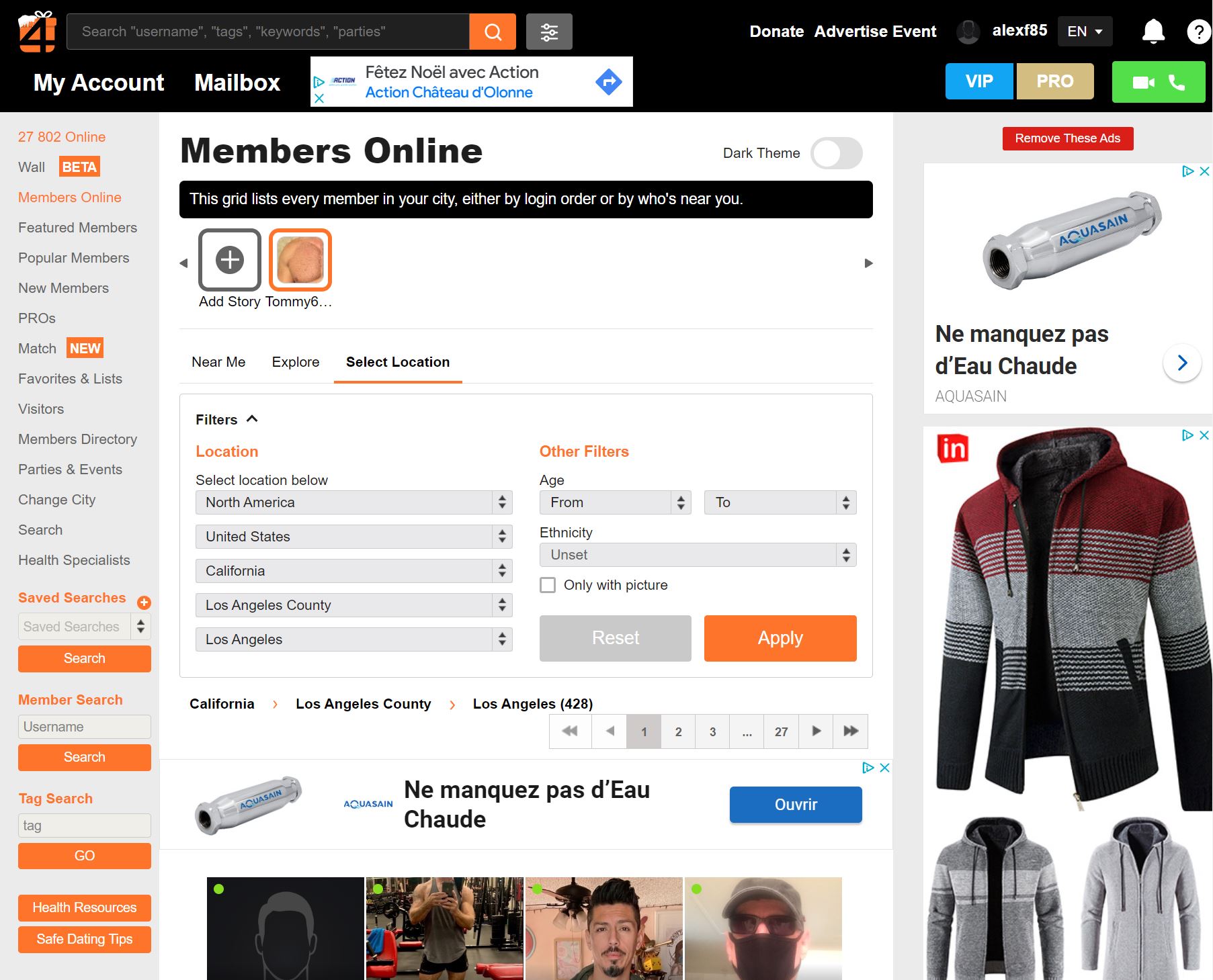Add a saved search with plus icon
Screen dimensions: 1213x980
coord(144,602)
